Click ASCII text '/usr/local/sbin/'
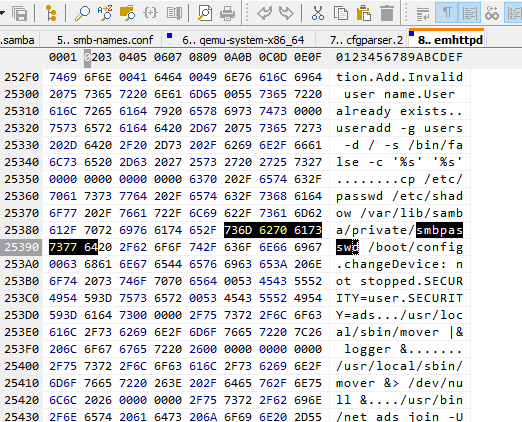 pyautogui.click(x=399, y=366)
